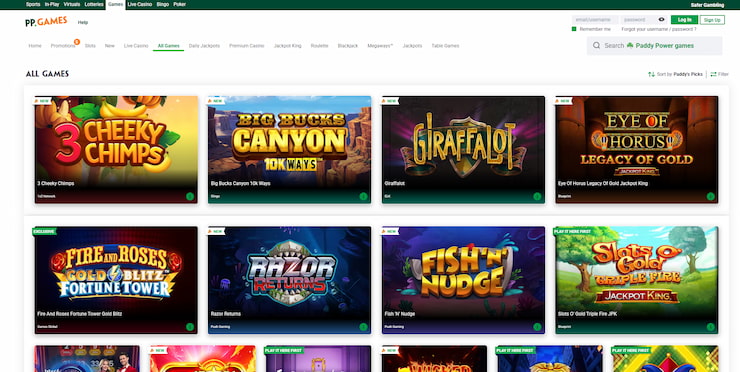Image resolution: width=740 pixels, height=372 pixels.
Task: Open the Megaways tab
Action: click(380, 46)
